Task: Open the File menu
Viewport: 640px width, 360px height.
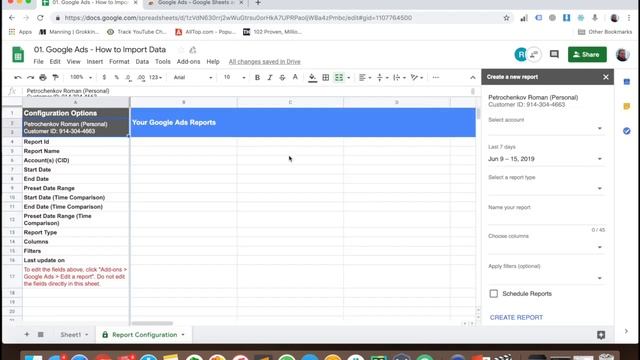Action: (38, 62)
